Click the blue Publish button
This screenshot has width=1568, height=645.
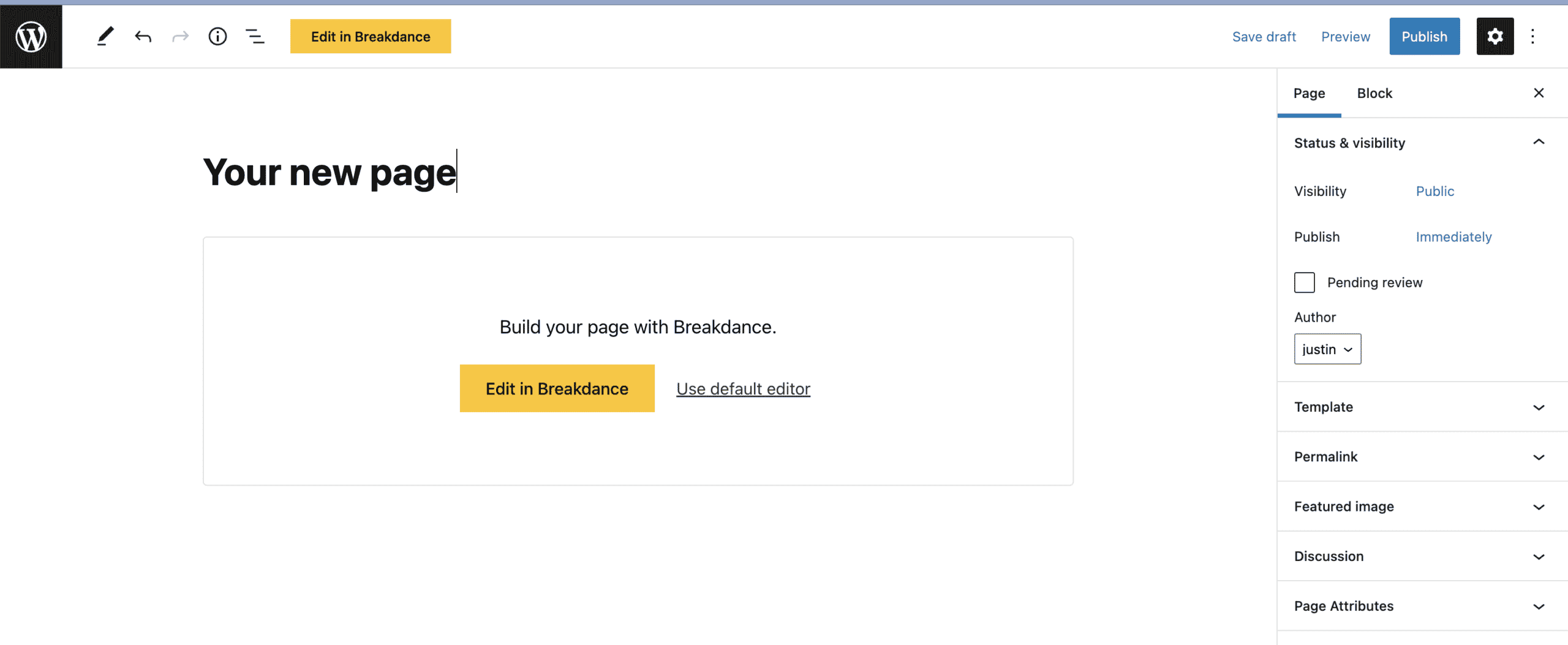tap(1424, 37)
